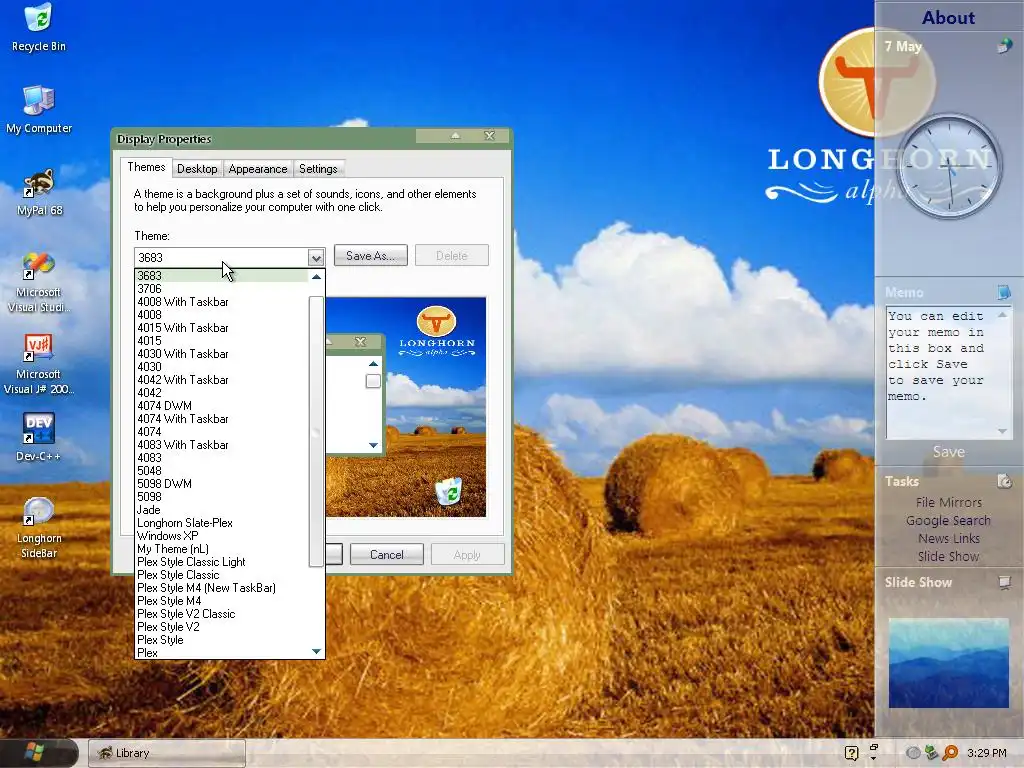Click the About header in the sidebar
This screenshot has height=768, width=1024.
(x=948, y=18)
